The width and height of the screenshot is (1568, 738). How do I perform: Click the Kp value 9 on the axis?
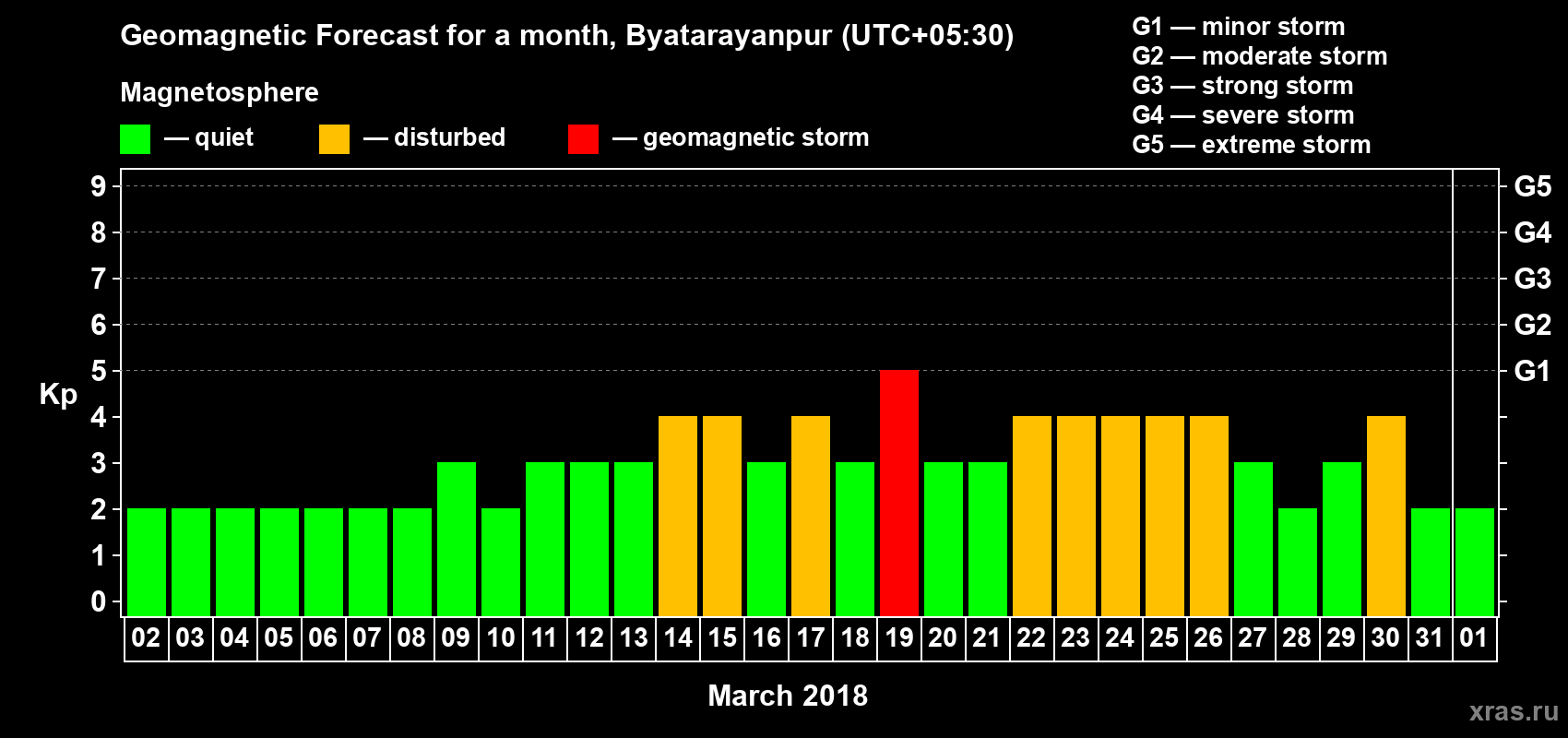pyautogui.click(x=99, y=186)
